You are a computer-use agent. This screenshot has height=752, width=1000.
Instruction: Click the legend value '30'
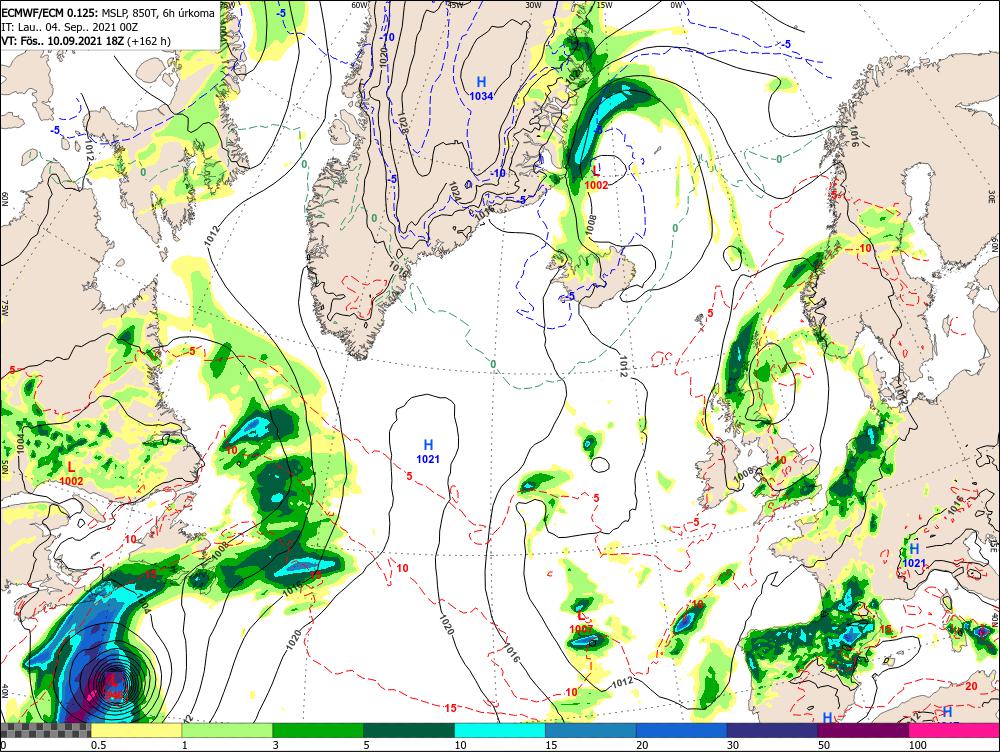[733, 745]
